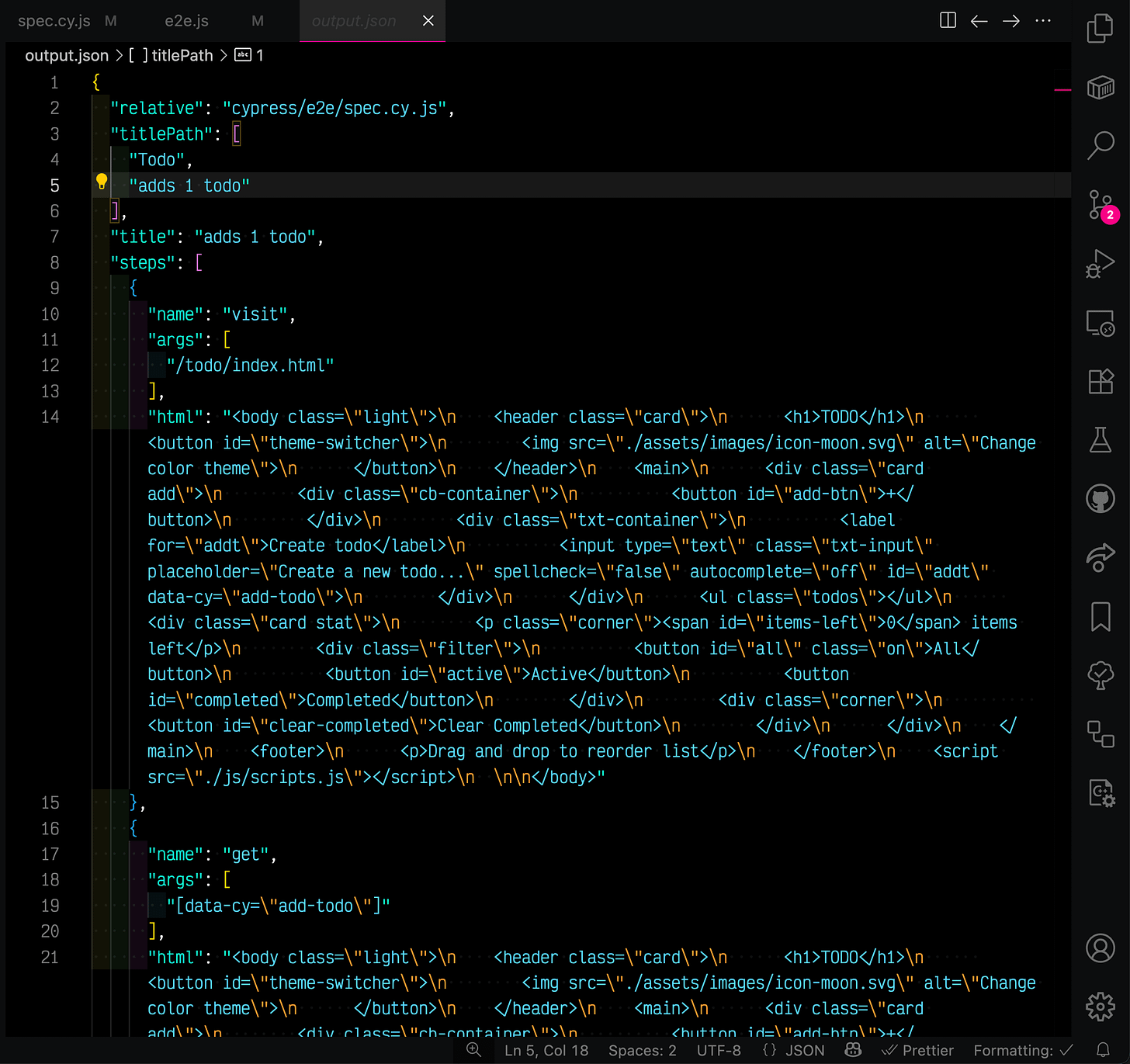
Task: Click the "html" key on line 14
Action: pyautogui.click(x=176, y=417)
